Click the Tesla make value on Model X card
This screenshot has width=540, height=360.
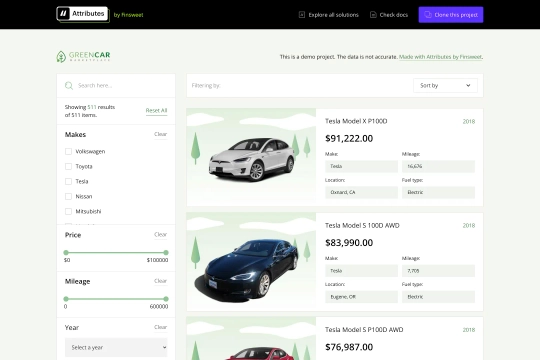pos(361,166)
